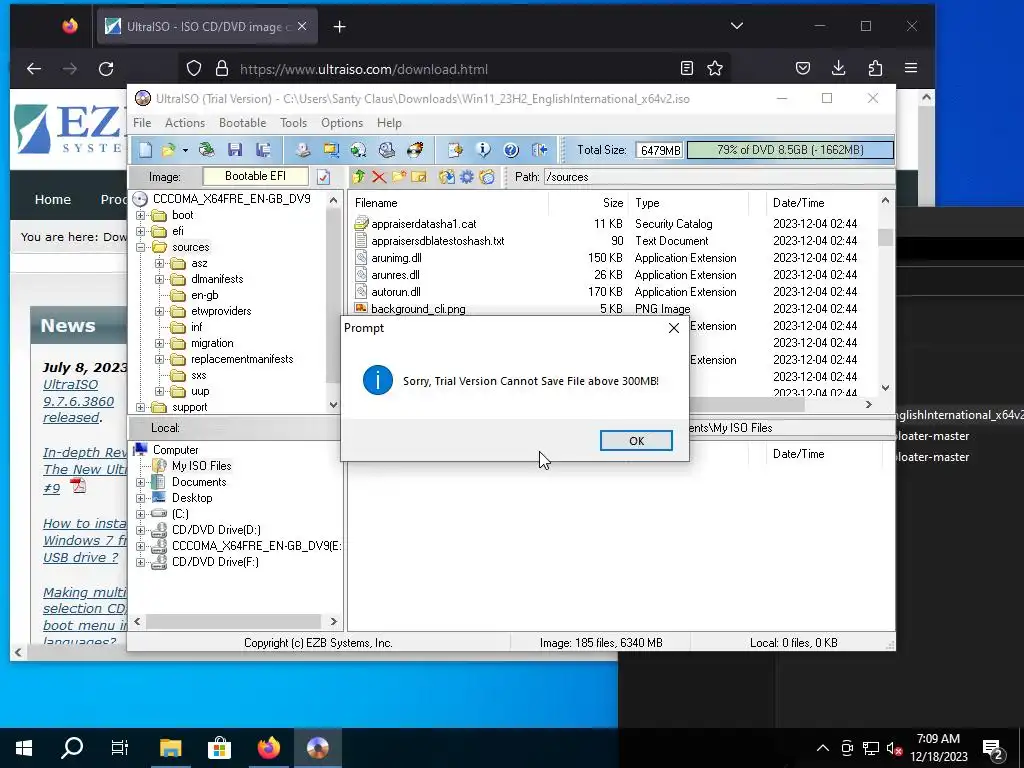Click the Save floppy-disk toolbar icon
Screen dimensions: 1024x768
pyautogui.click(x=235, y=150)
